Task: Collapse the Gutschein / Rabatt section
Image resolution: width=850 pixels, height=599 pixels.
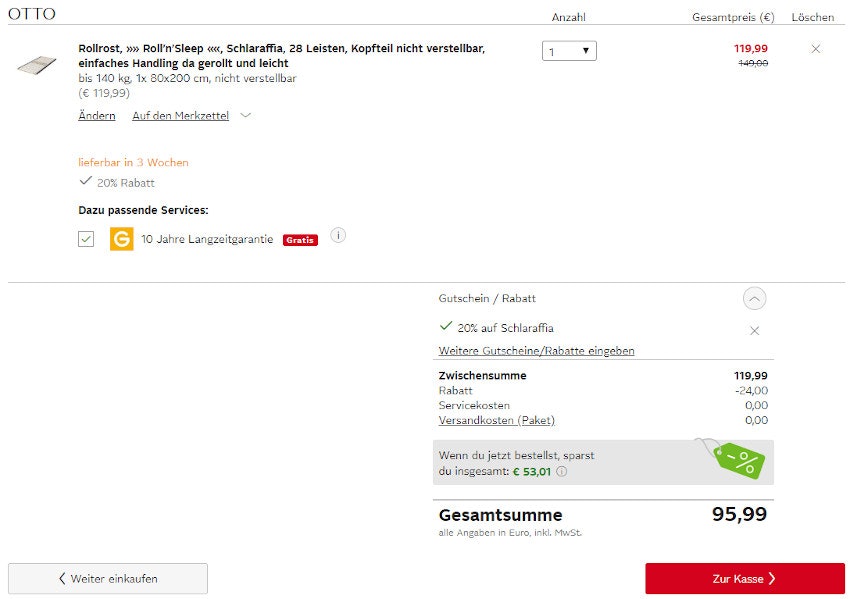Action: coord(754,298)
